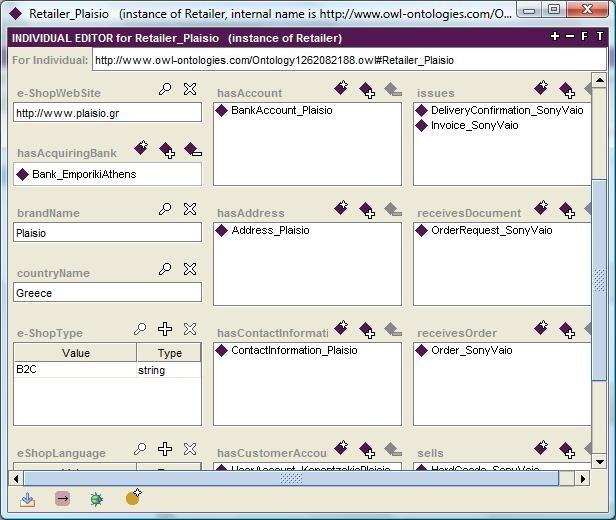Click the view value icon for e-ShopWebSite

click(165, 89)
